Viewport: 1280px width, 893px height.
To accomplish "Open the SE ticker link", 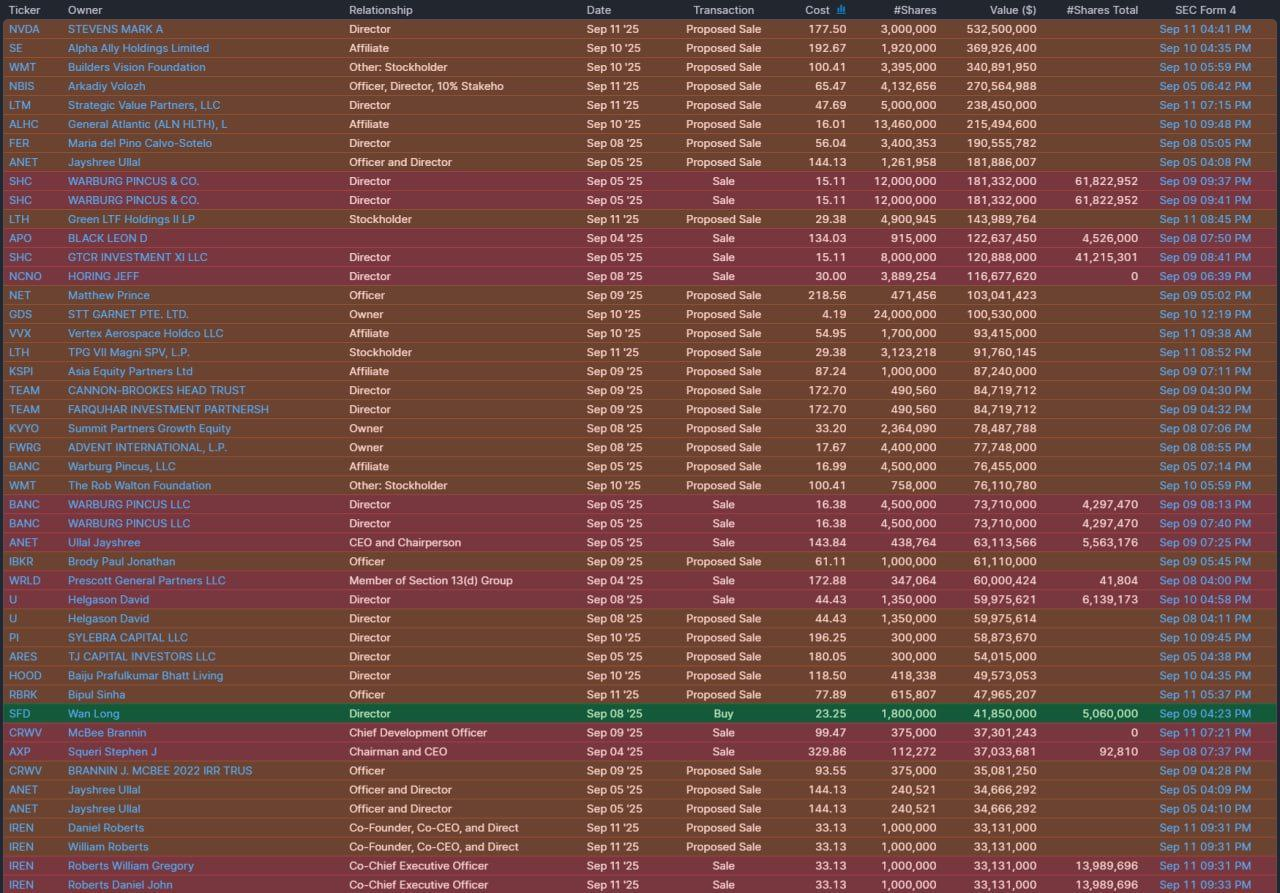I will point(15,48).
